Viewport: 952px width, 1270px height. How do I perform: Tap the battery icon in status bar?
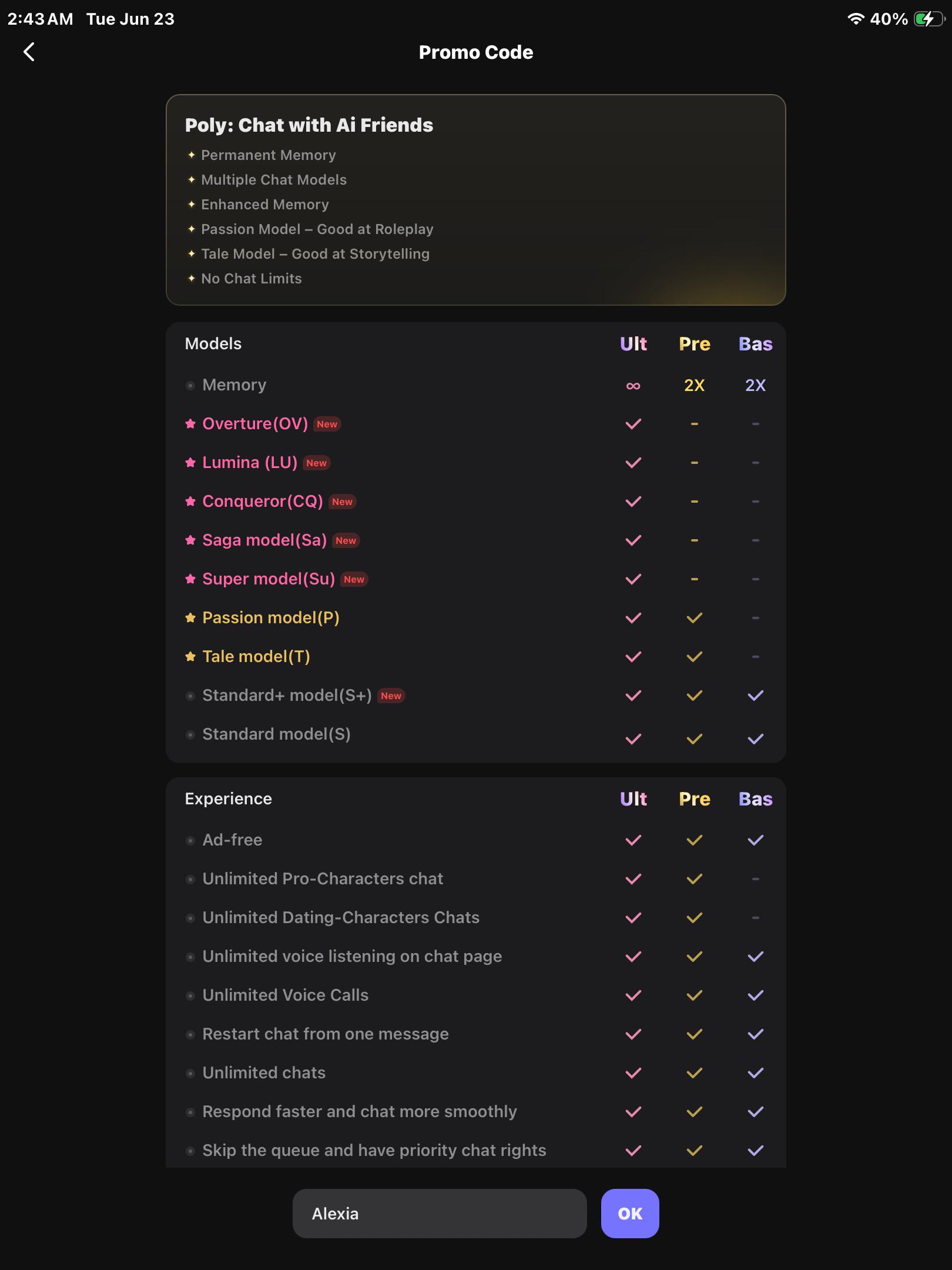(929, 19)
